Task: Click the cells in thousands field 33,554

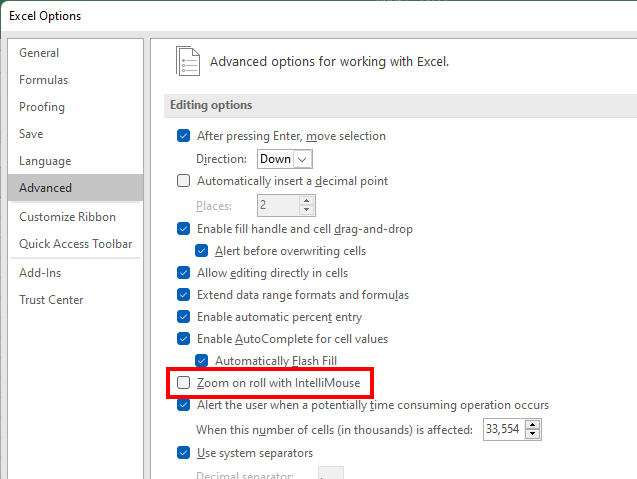Action: click(504, 429)
